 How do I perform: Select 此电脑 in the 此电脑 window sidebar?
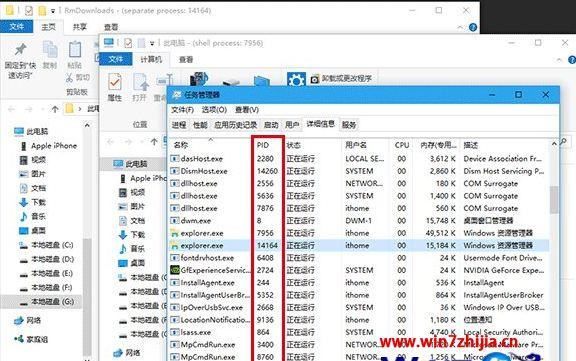click(136, 164)
